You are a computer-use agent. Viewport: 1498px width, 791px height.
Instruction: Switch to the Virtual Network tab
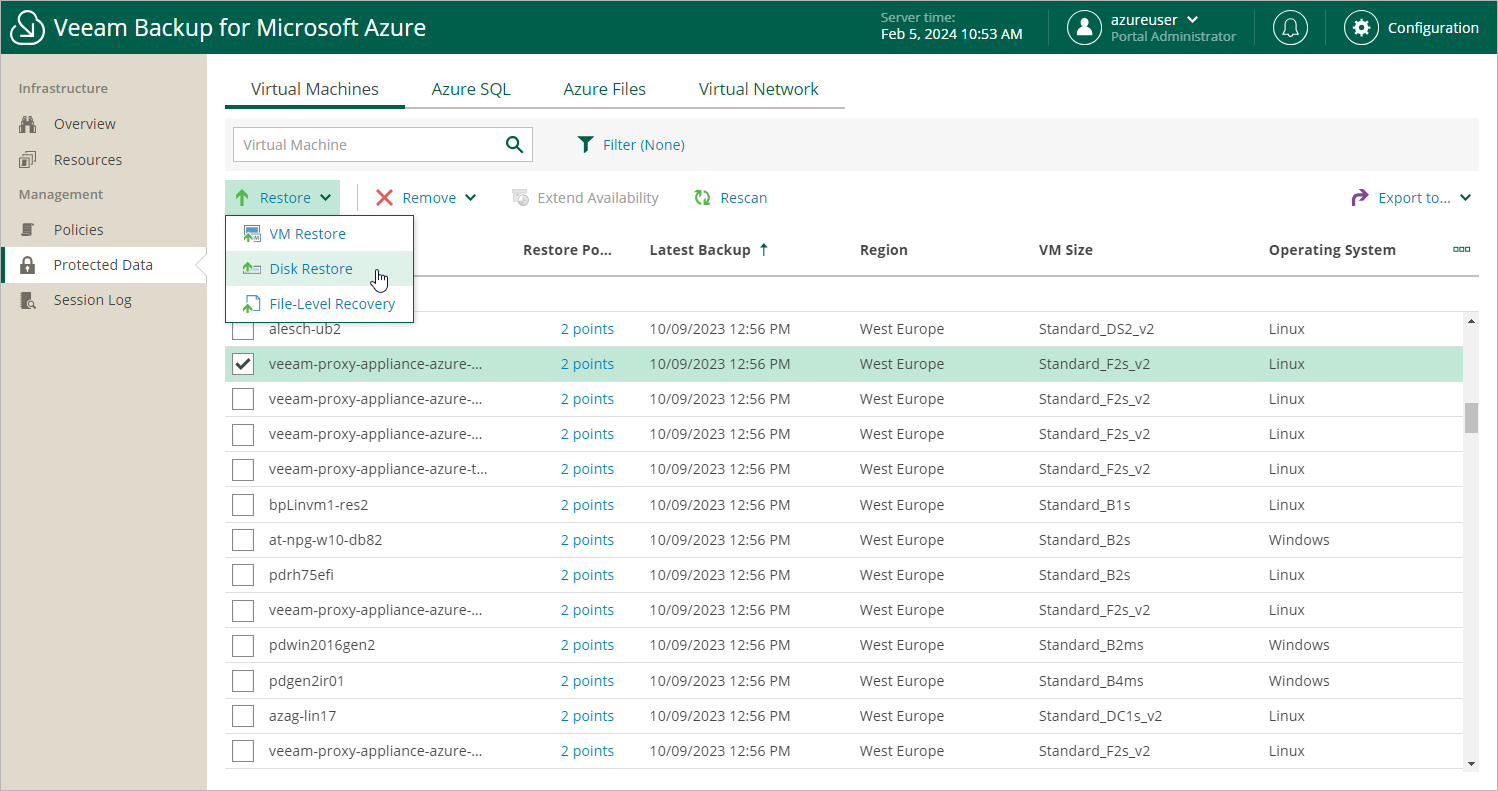pyautogui.click(x=758, y=89)
